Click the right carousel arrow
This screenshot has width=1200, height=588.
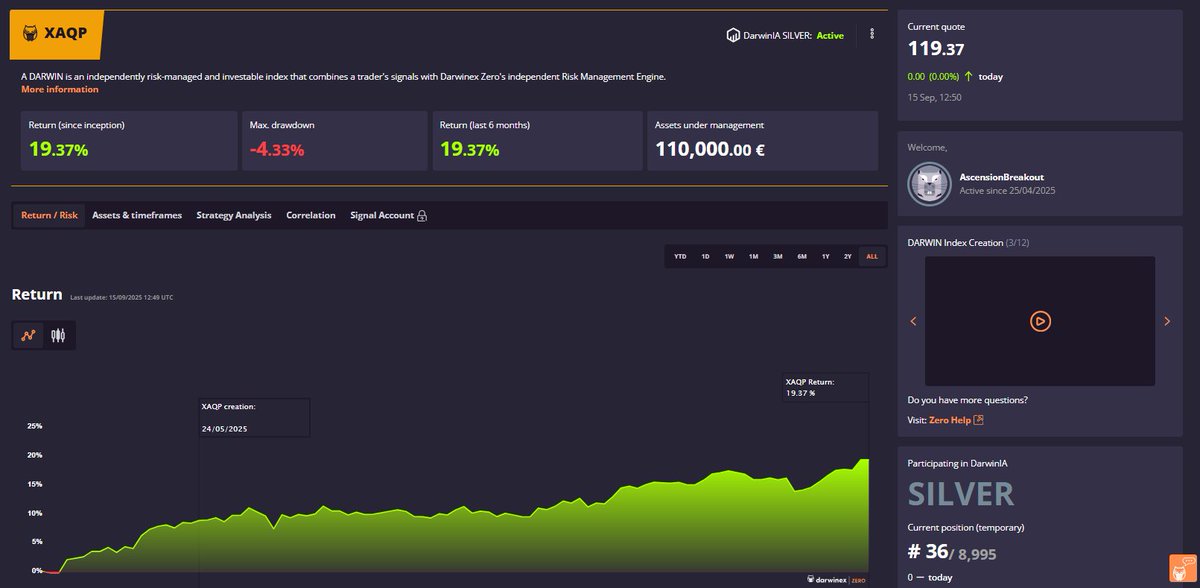[1167, 321]
